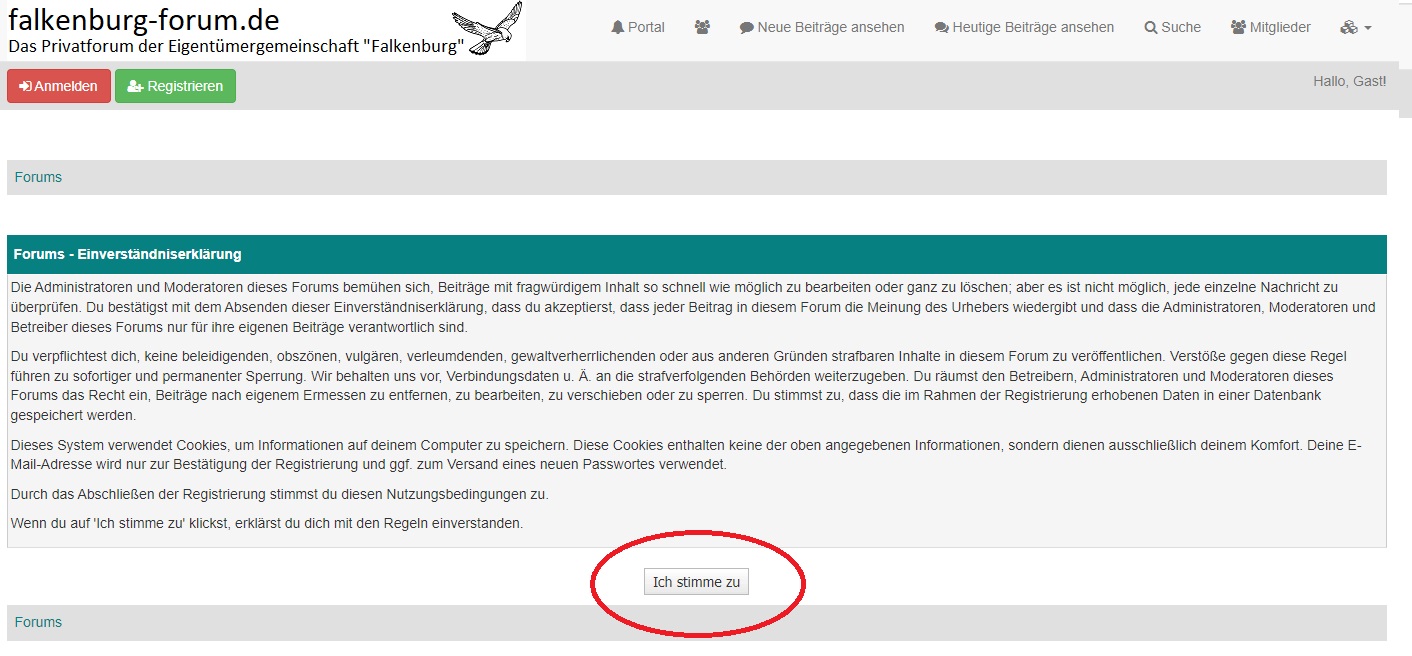The height and width of the screenshot is (656, 1412).
Task: Follow the Forums breadcrumb link above the agreement
Action: click(x=38, y=178)
